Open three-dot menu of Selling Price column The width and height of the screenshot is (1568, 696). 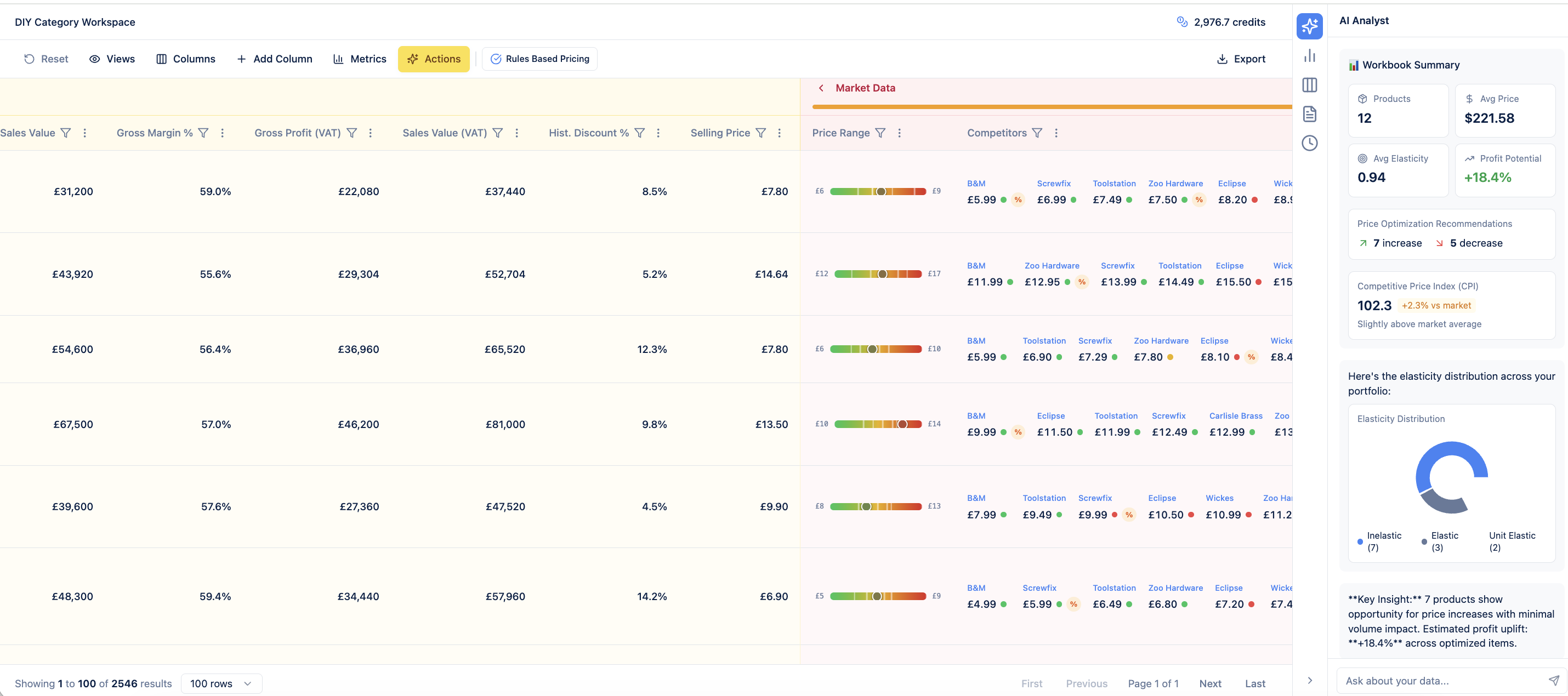[x=779, y=133]
